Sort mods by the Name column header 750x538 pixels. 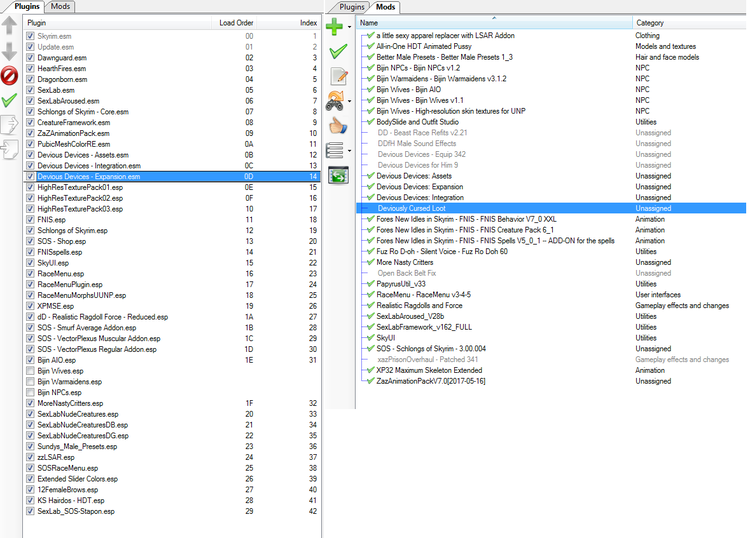(494, 22)
